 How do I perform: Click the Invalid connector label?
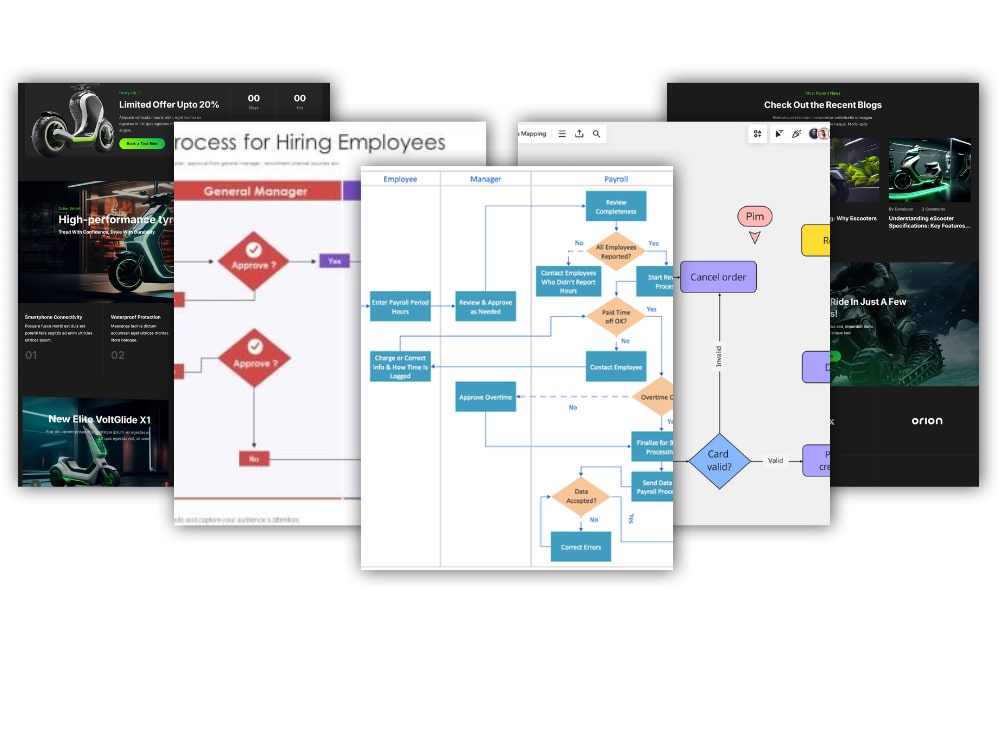click(x=719, y=357)
